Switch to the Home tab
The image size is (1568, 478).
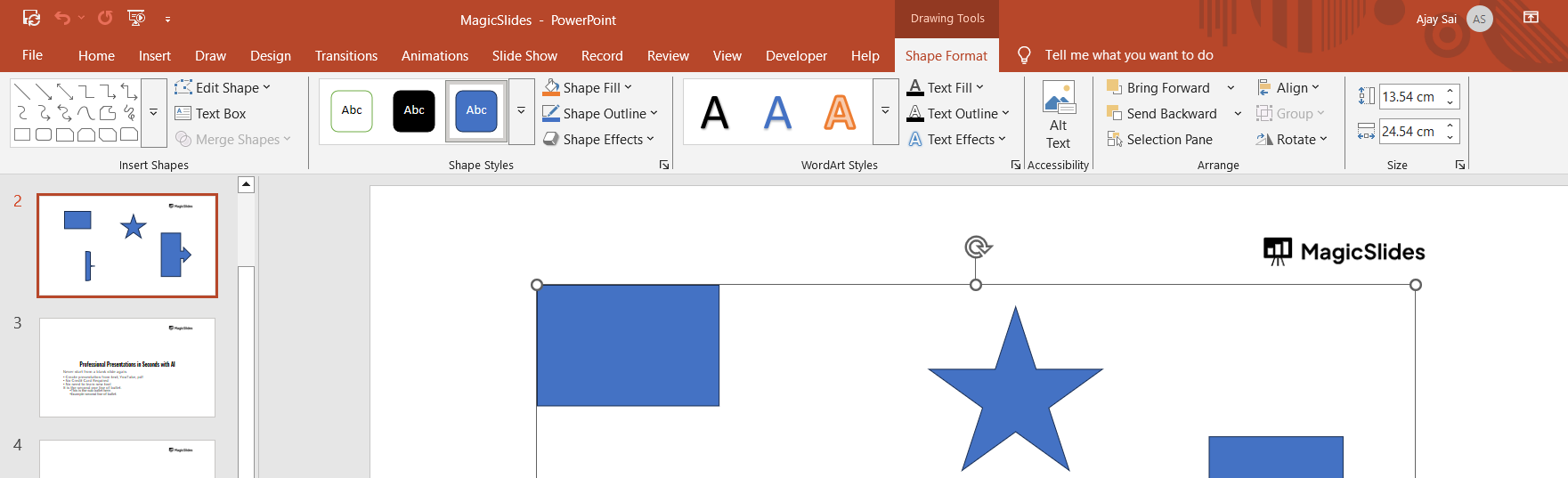pos(96,55)
